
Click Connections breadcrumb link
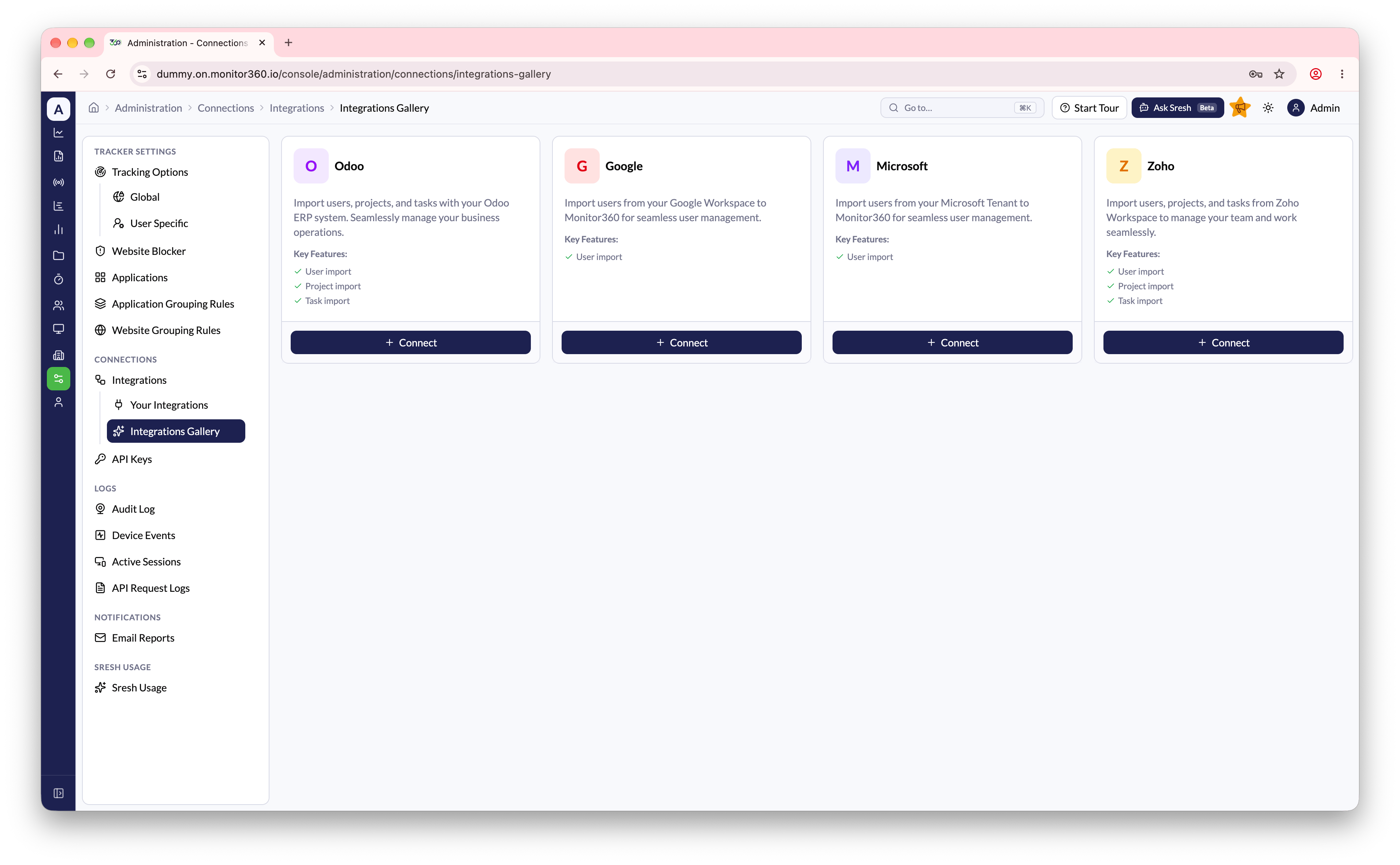[226, 108]
